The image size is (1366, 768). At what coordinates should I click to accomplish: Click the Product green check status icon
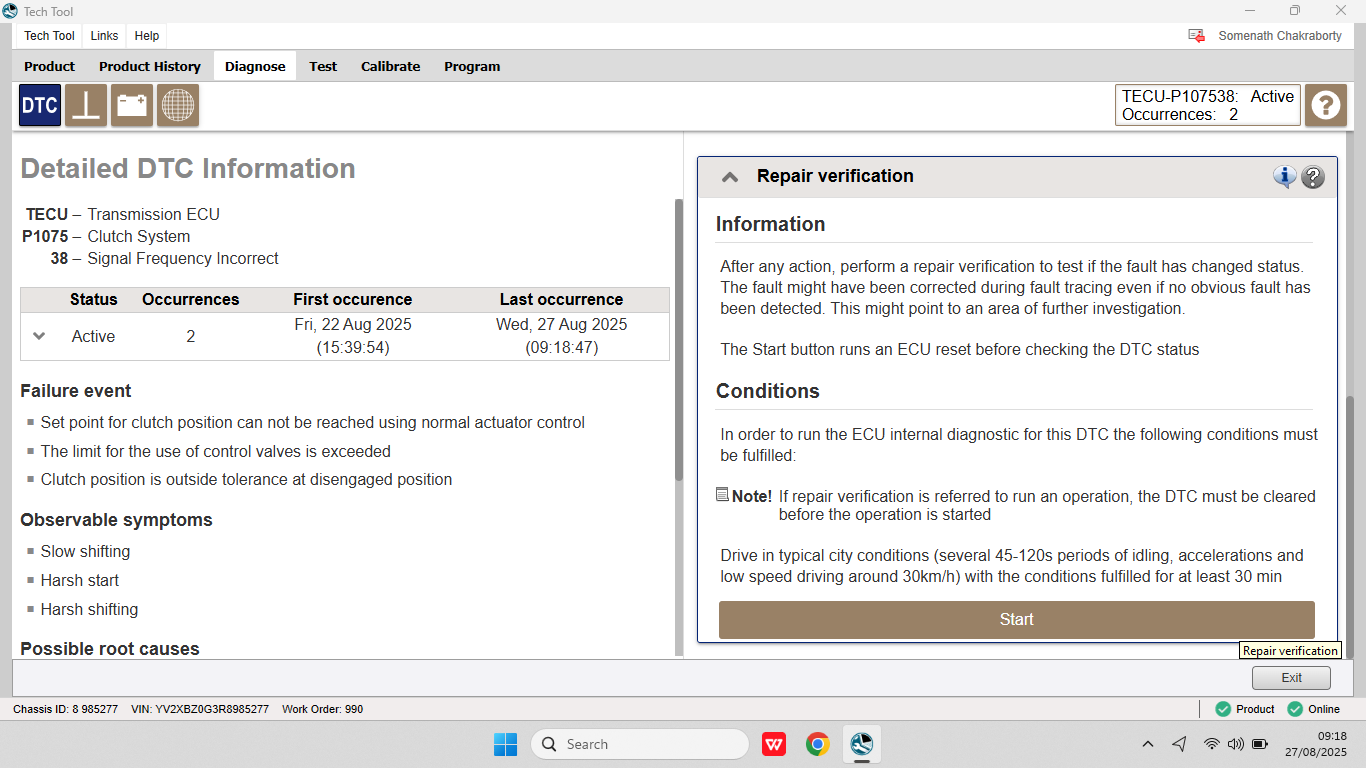click(x=1223, y=709)
